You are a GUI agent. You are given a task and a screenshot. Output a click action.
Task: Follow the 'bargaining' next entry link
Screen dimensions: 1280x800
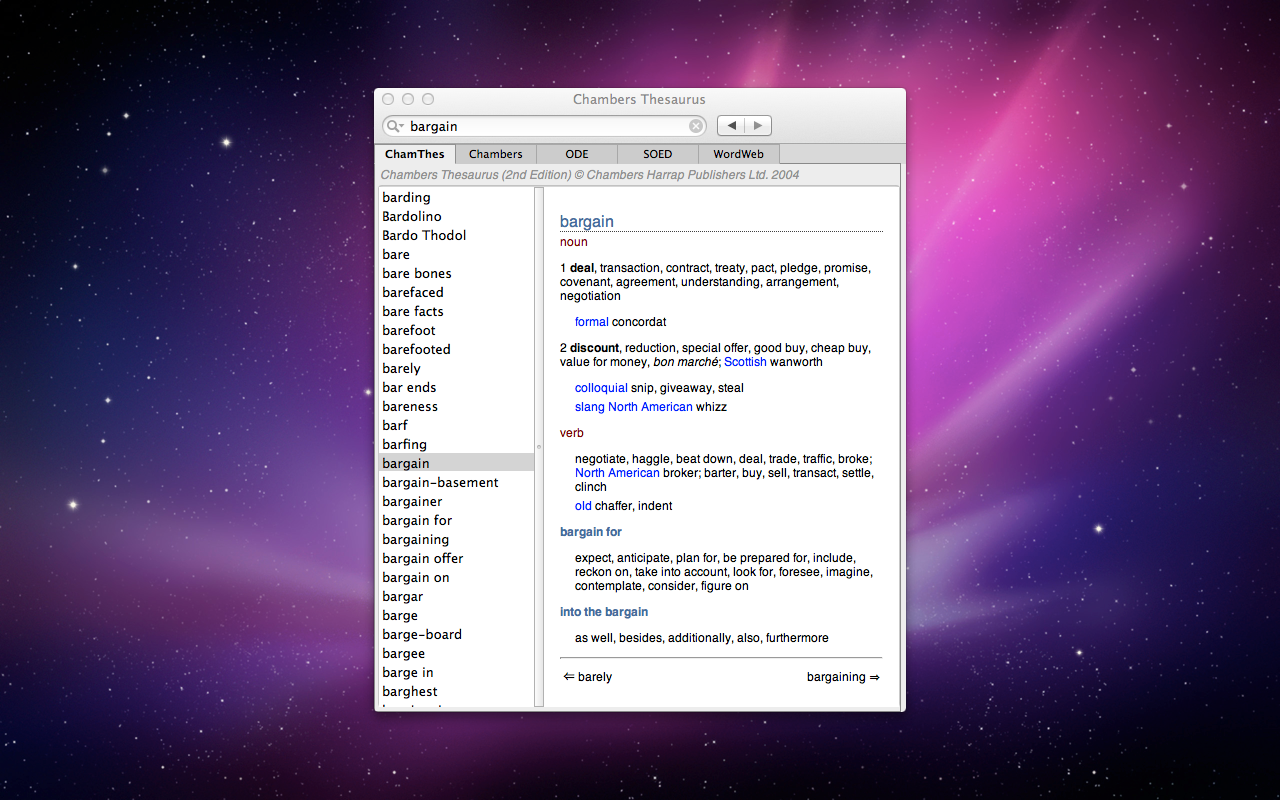[x=842, y=677]
